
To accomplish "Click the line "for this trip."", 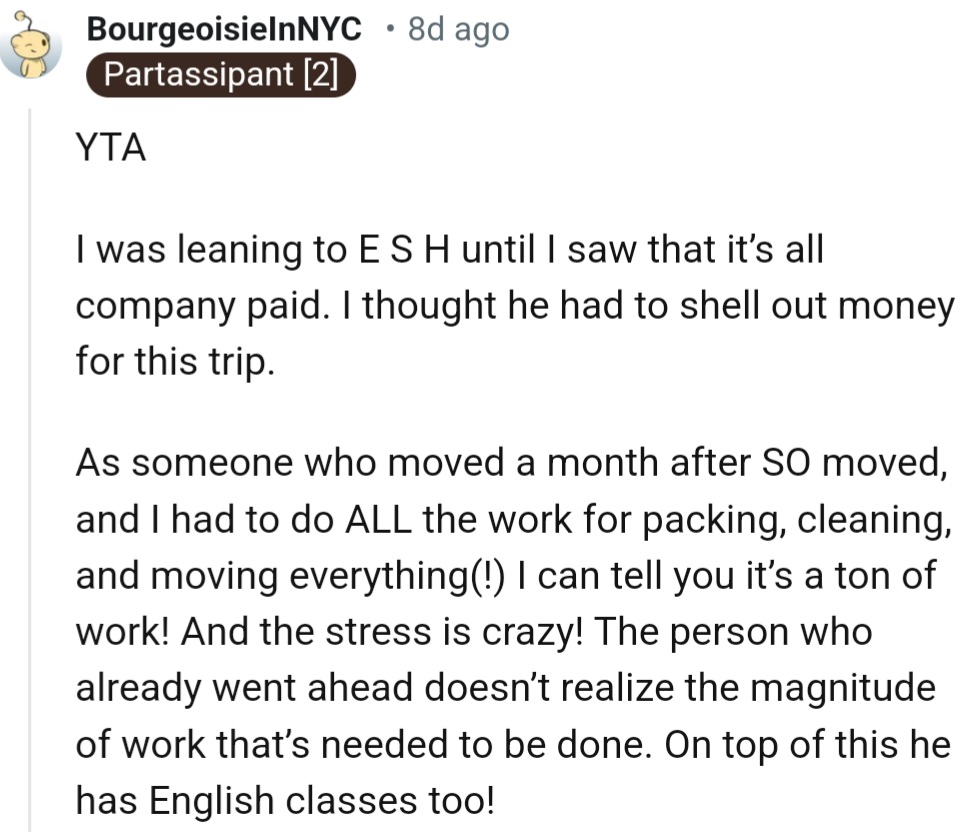I will coord(174,361).
